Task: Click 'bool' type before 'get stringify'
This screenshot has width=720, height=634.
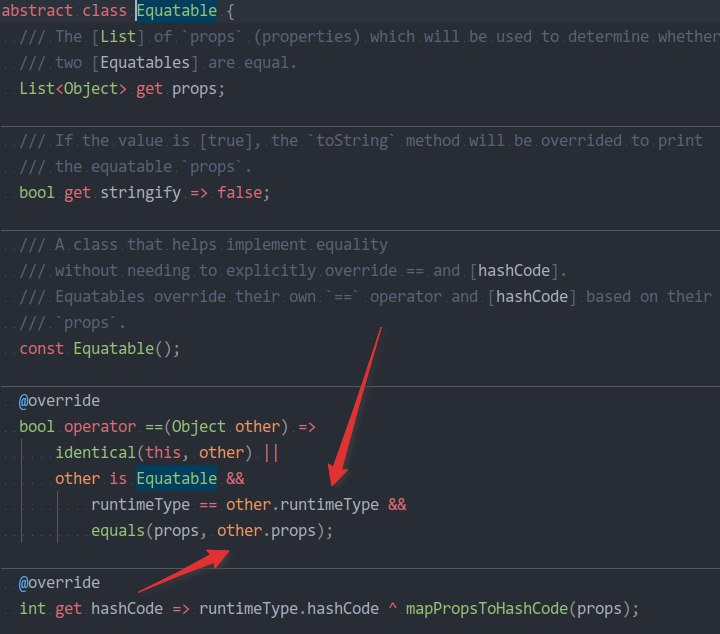Action: [37, 192]
